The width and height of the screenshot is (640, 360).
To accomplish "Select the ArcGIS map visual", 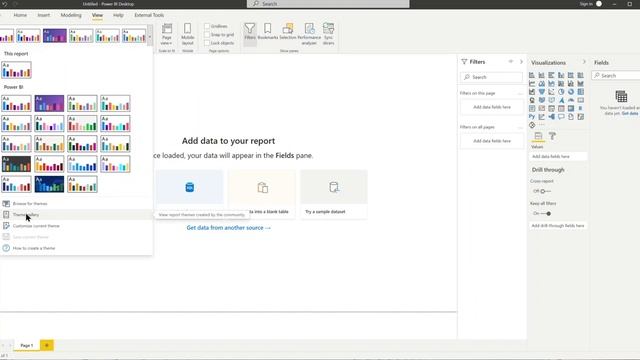I will coord(532,125).
